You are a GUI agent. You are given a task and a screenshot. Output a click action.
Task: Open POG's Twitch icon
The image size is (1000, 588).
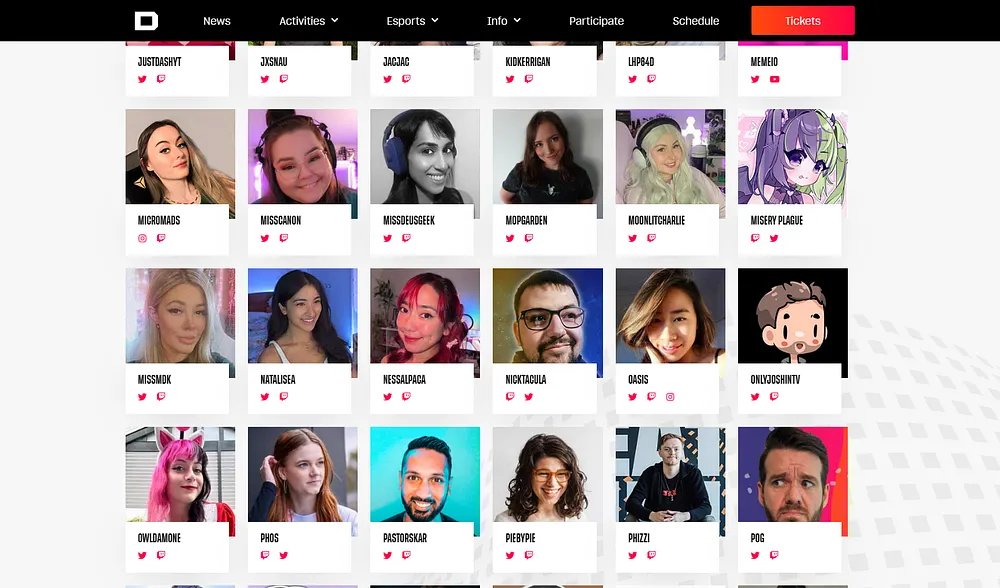pos(774,555)
